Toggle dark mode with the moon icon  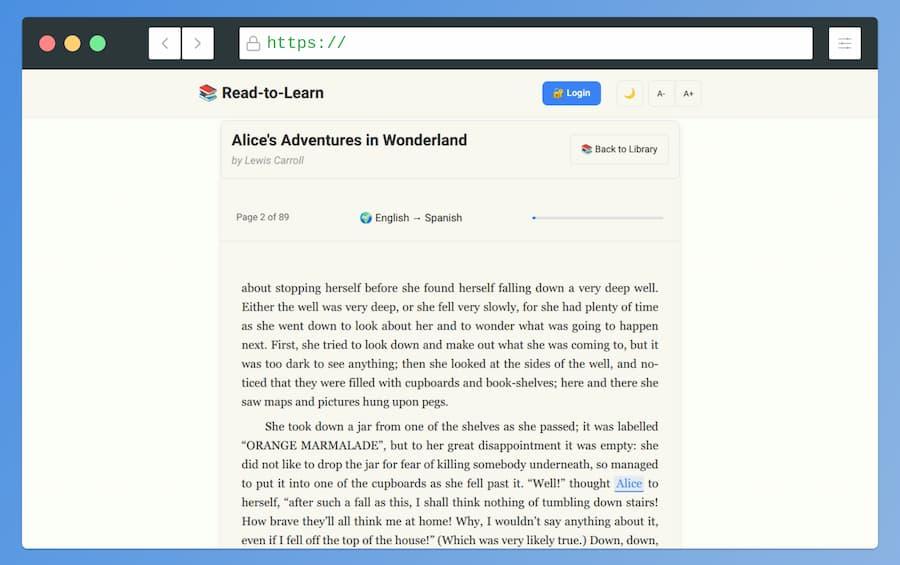pyautogui.click(x=629, y=94)
